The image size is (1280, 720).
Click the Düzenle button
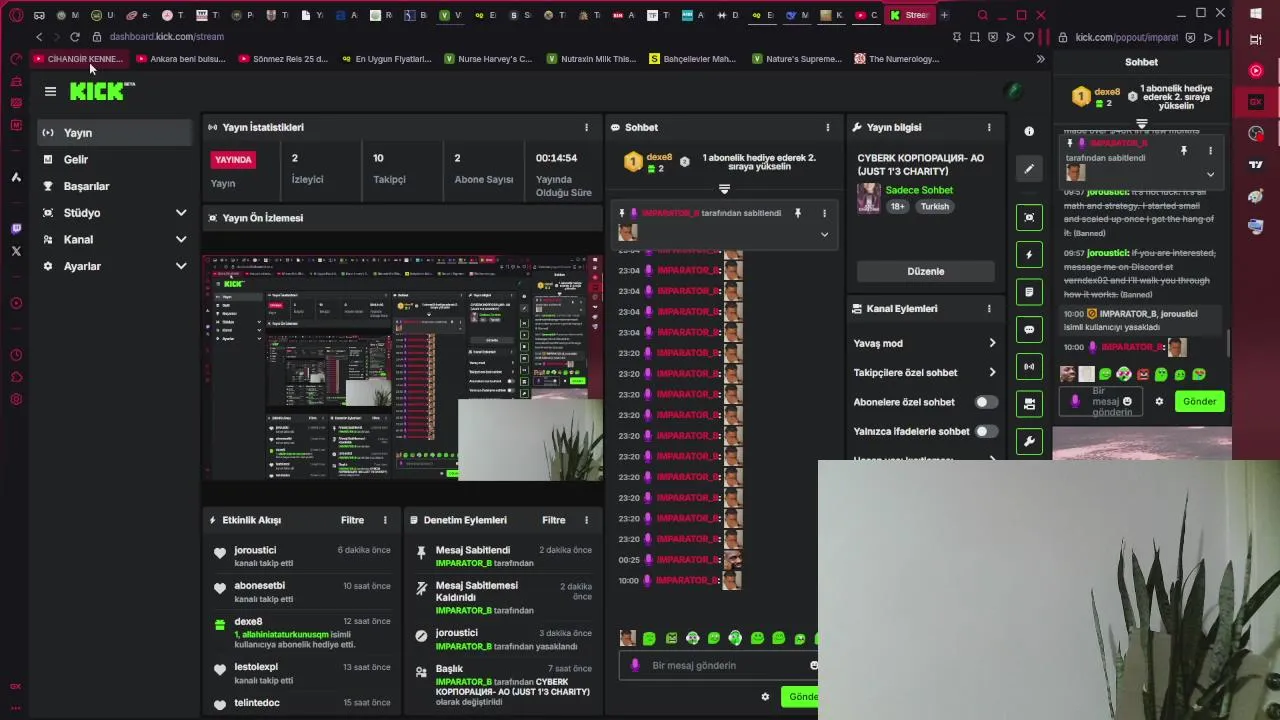click(925, 272)
